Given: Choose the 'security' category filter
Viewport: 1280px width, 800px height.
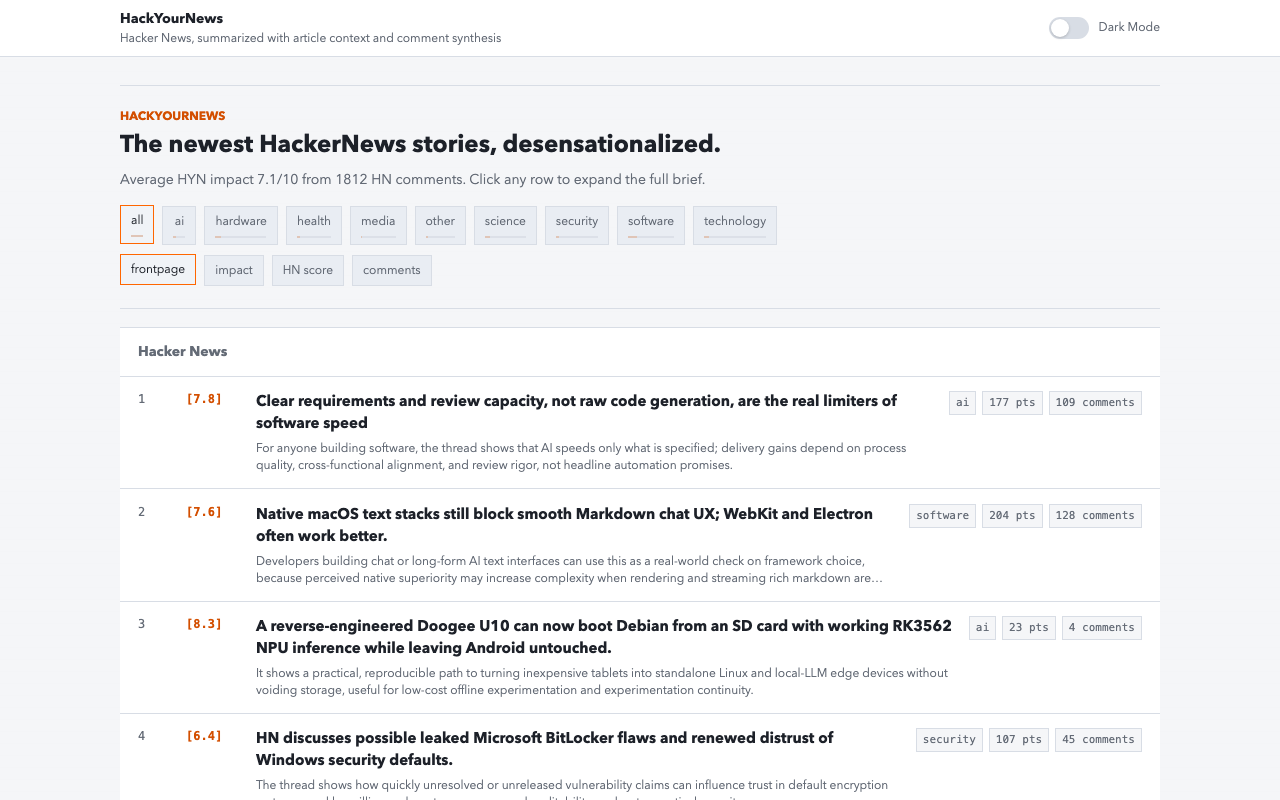Looking at the screenshot, I should pos(577,225).
